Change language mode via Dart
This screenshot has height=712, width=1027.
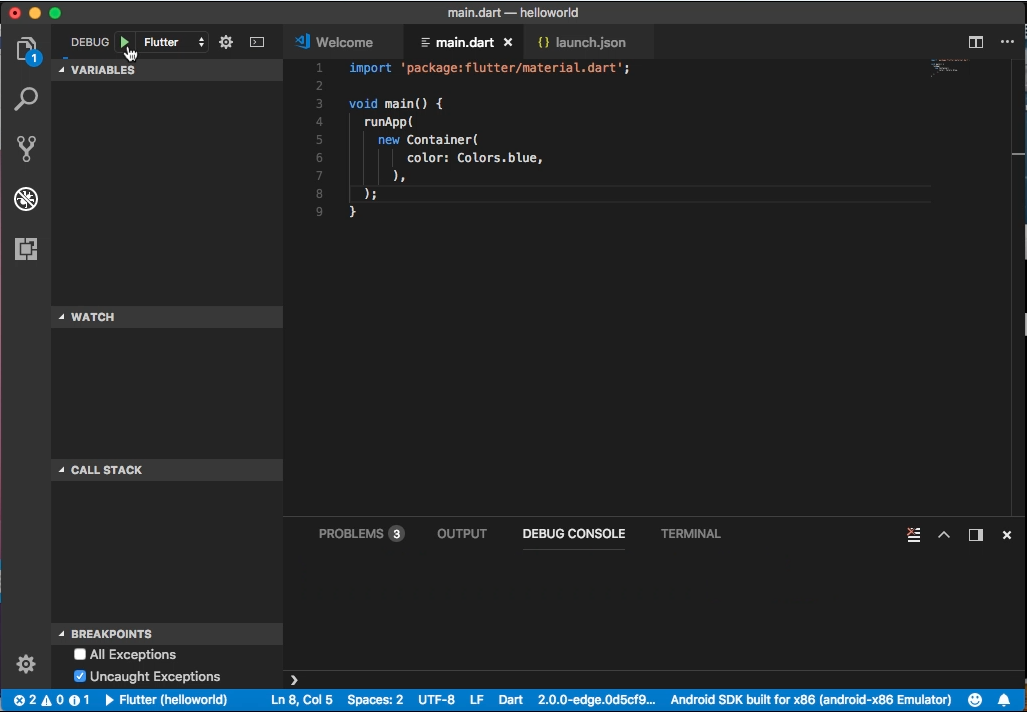click(510, 700)
